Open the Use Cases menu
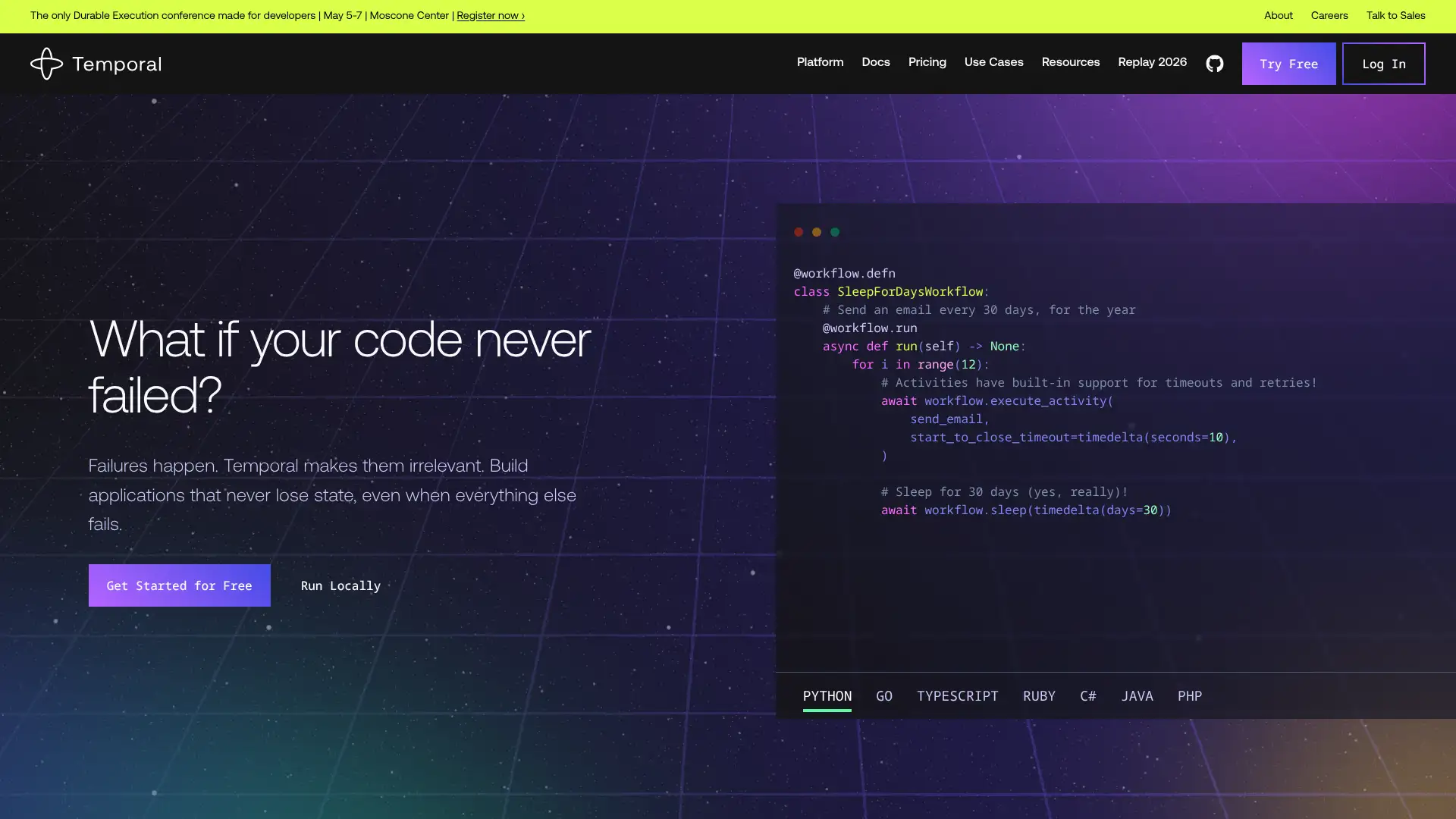The height and width of the screenshot is (819, 1456). 993,62
